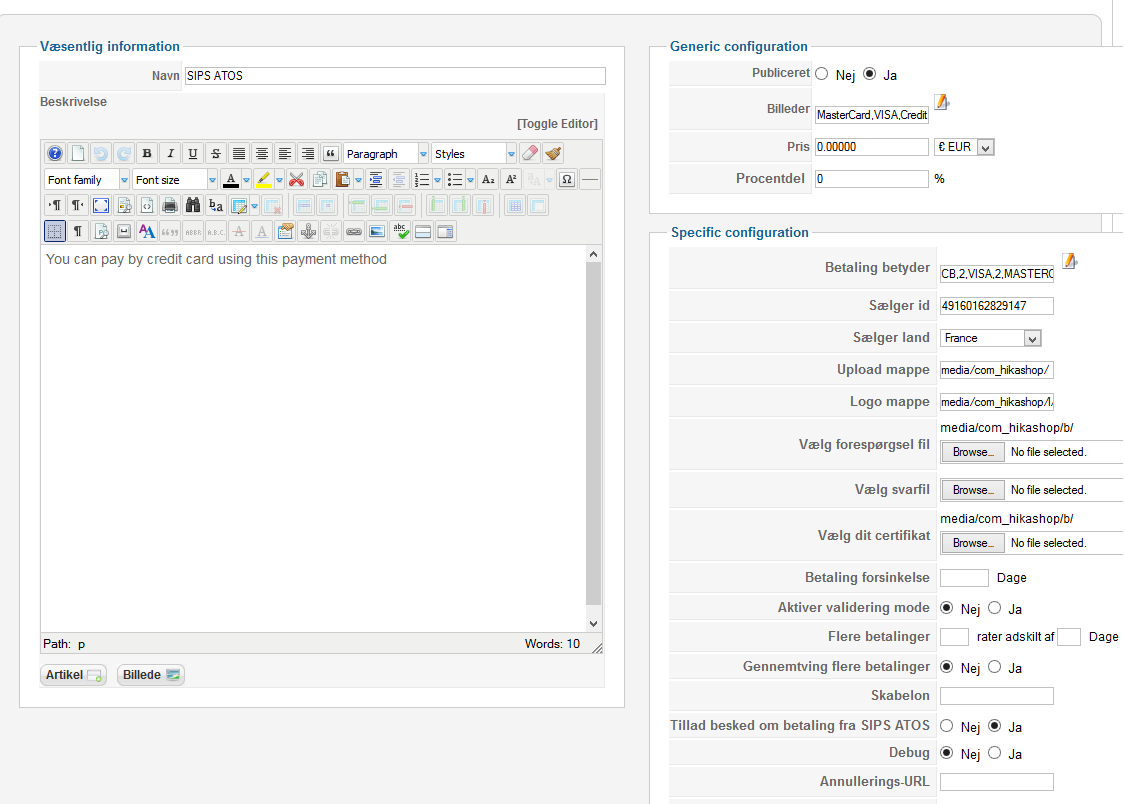Set Tillad besked om betaling to Nej
The width and height of the screenshot is (1124, 804).
click(x=946, y=726)
